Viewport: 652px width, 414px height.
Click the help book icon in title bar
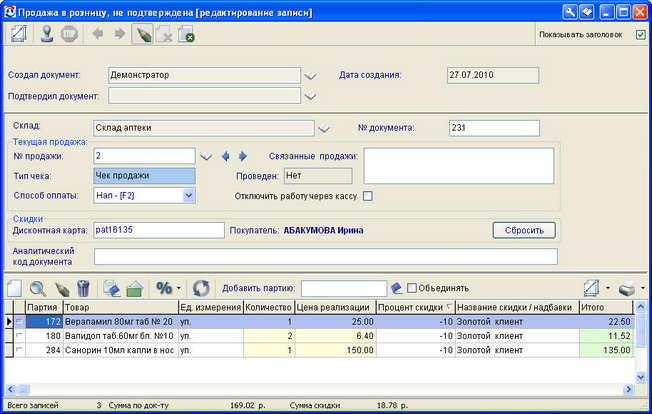[587, 12]
